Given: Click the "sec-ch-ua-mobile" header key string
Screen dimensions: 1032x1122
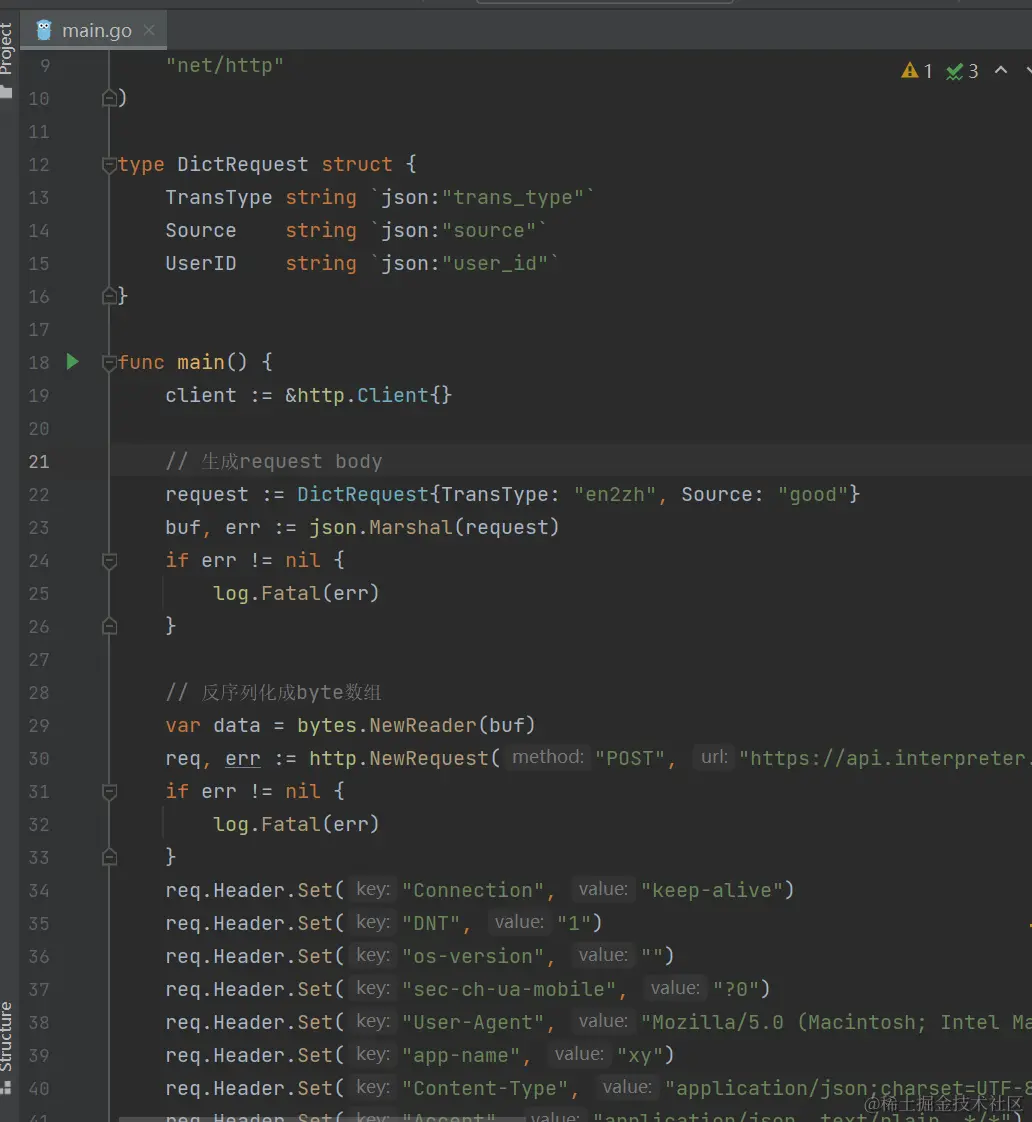Looking at the screenshot, I should click(x=509, y=988).
